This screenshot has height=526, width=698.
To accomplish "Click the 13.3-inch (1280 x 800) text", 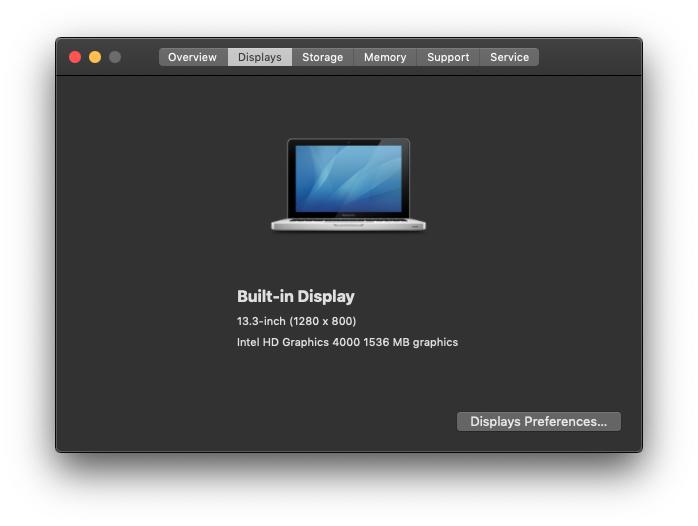I will coord(296,321).
